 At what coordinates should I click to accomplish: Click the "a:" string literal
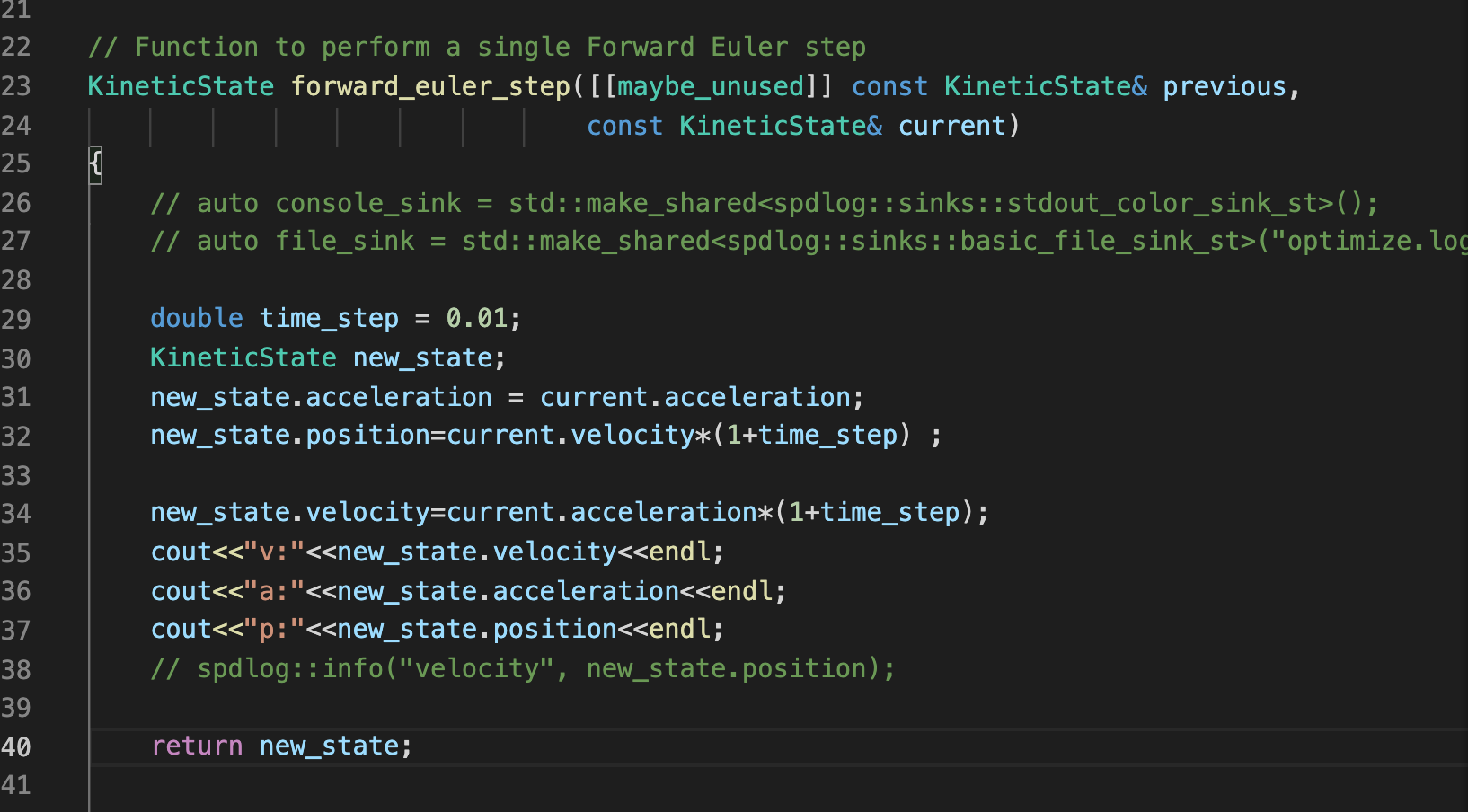pos(274,591)
